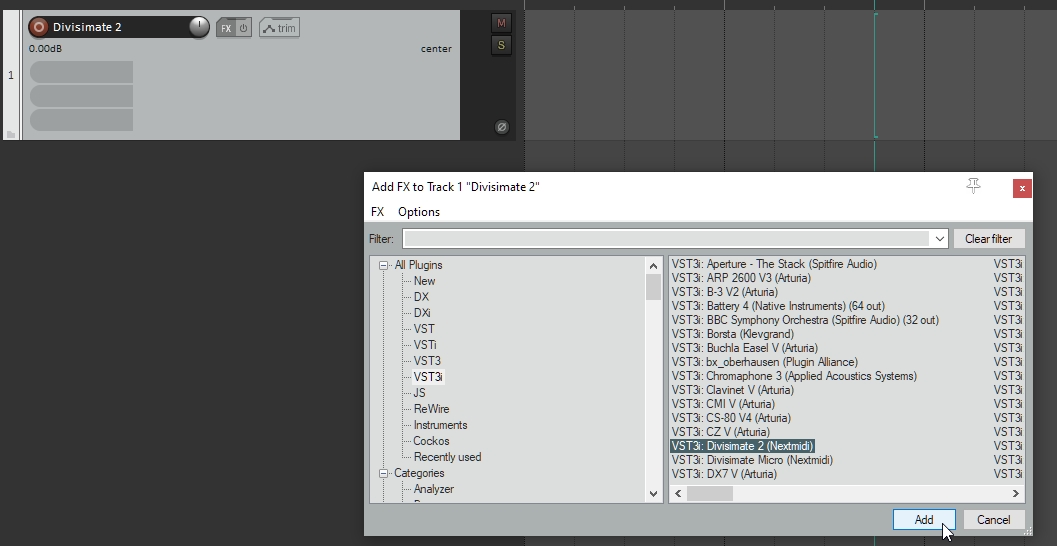Select the New plugin folder
The width and height of the screenshot is (1057, 546).
(424, 281)
